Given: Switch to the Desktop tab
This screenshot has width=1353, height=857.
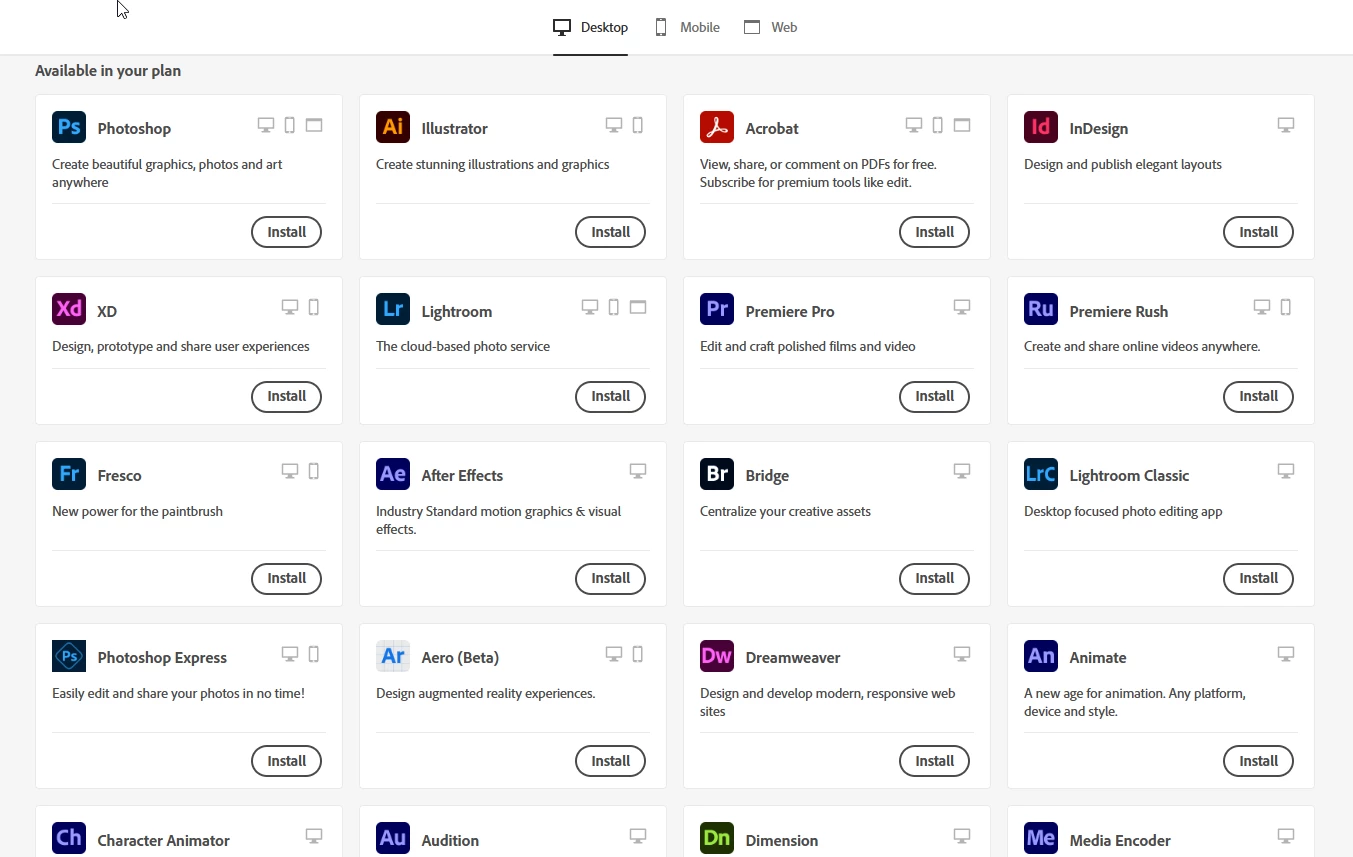Looking at the screenshot, I should click(x=591, y=27).
